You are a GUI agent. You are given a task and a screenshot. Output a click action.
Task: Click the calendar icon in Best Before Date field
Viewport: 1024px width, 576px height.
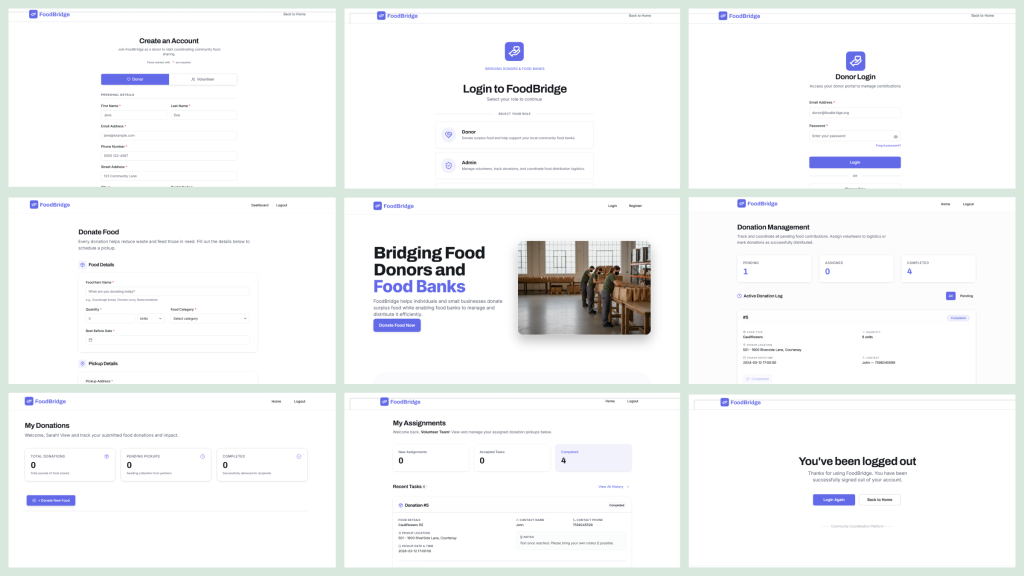(90, 340)
